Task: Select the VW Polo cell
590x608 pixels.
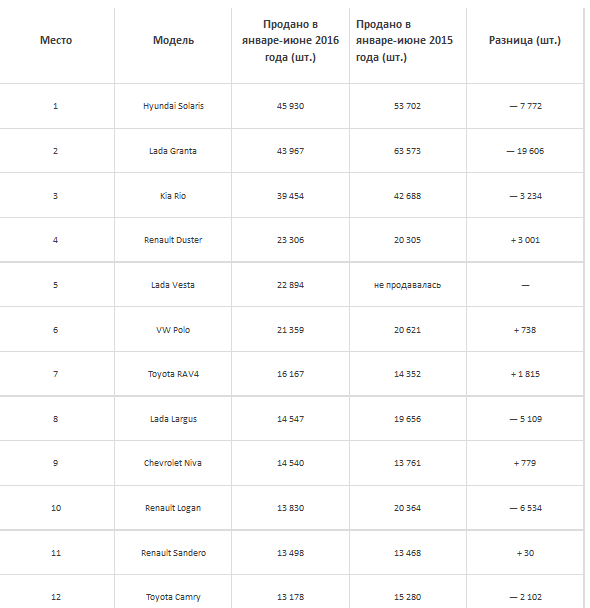Action: click(x=173, y=330)
